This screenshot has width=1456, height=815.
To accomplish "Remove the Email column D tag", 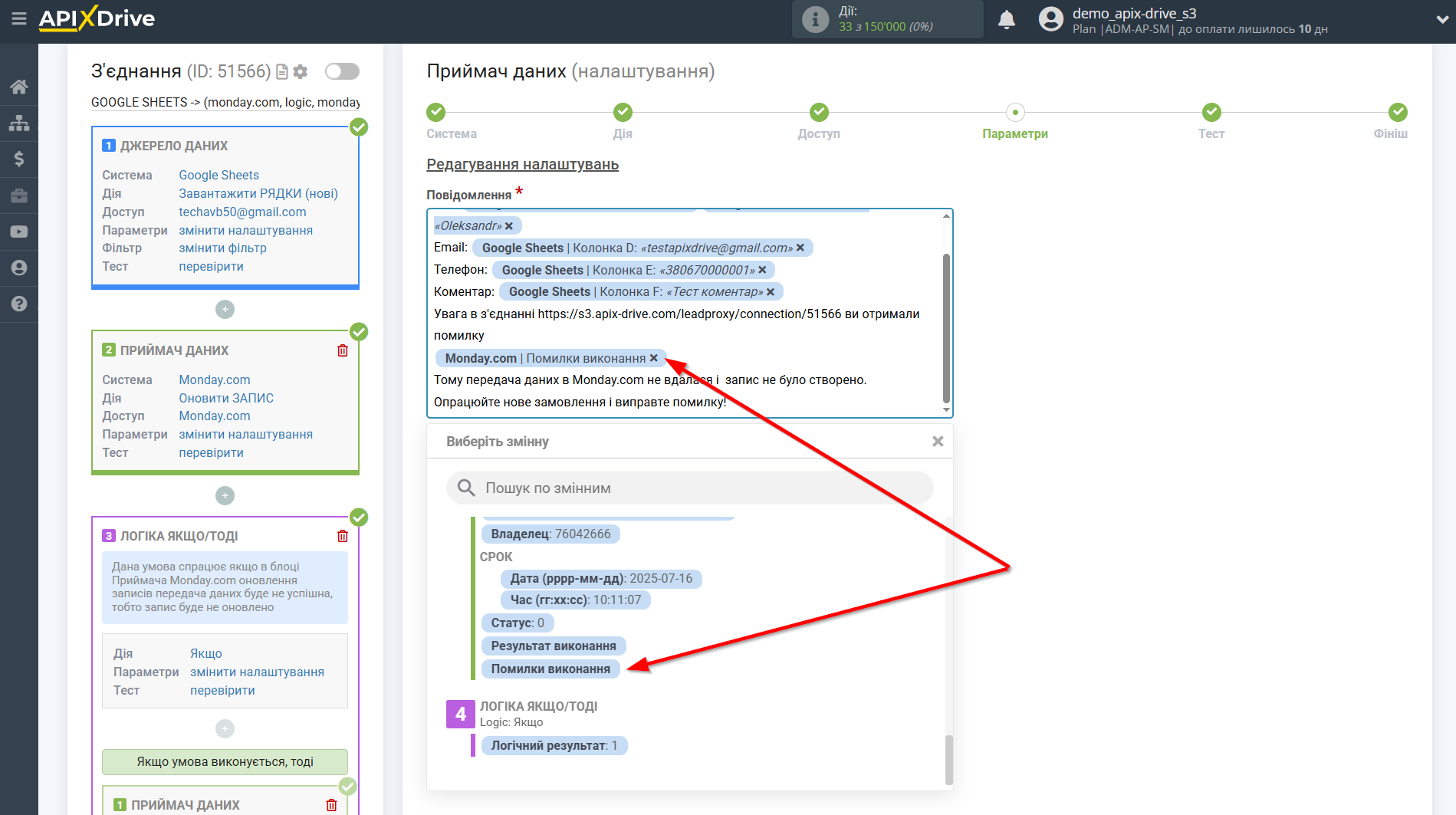I will (x=800, y=248).
